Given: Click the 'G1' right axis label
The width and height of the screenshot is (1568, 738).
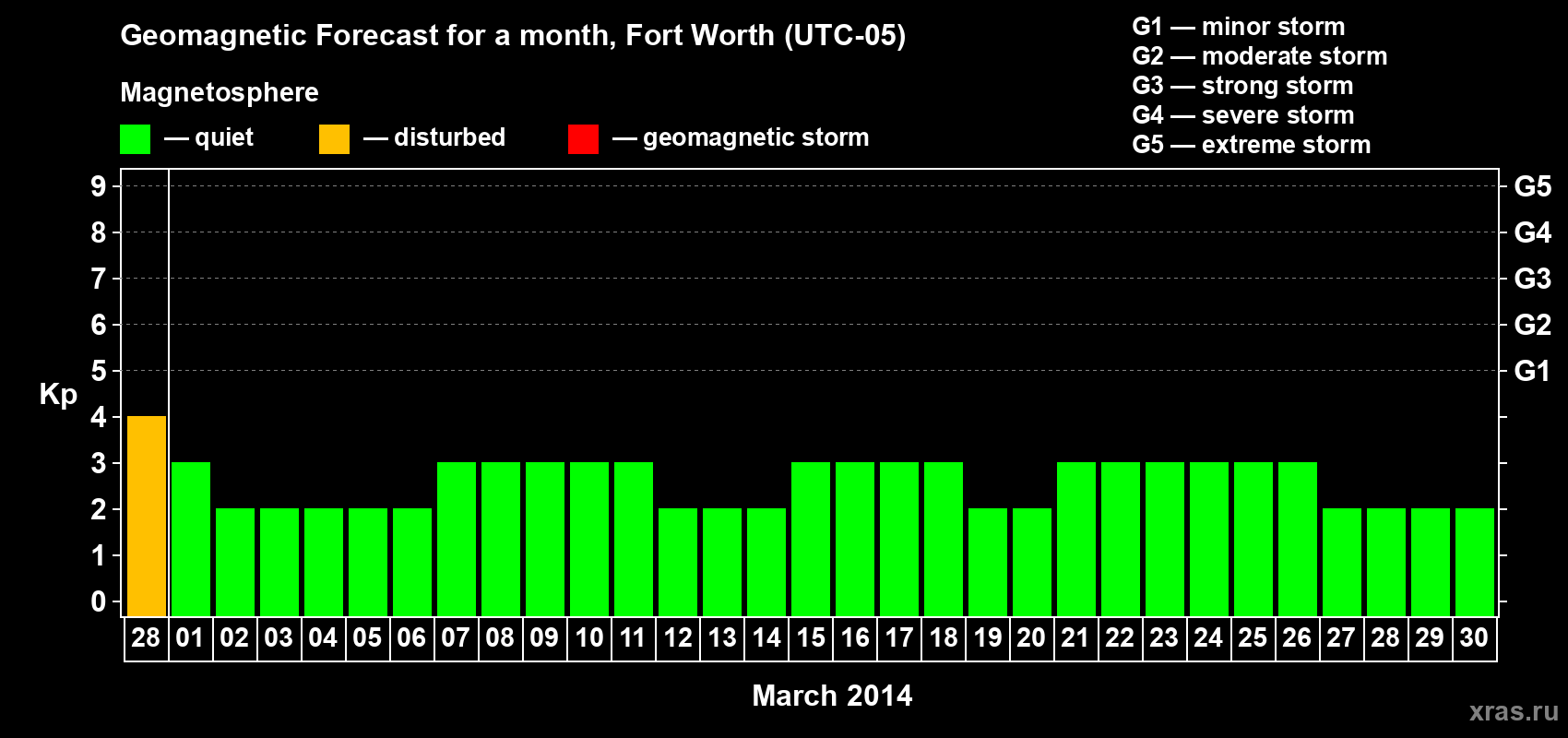Looking at the screenshot, I should 1533,371.
